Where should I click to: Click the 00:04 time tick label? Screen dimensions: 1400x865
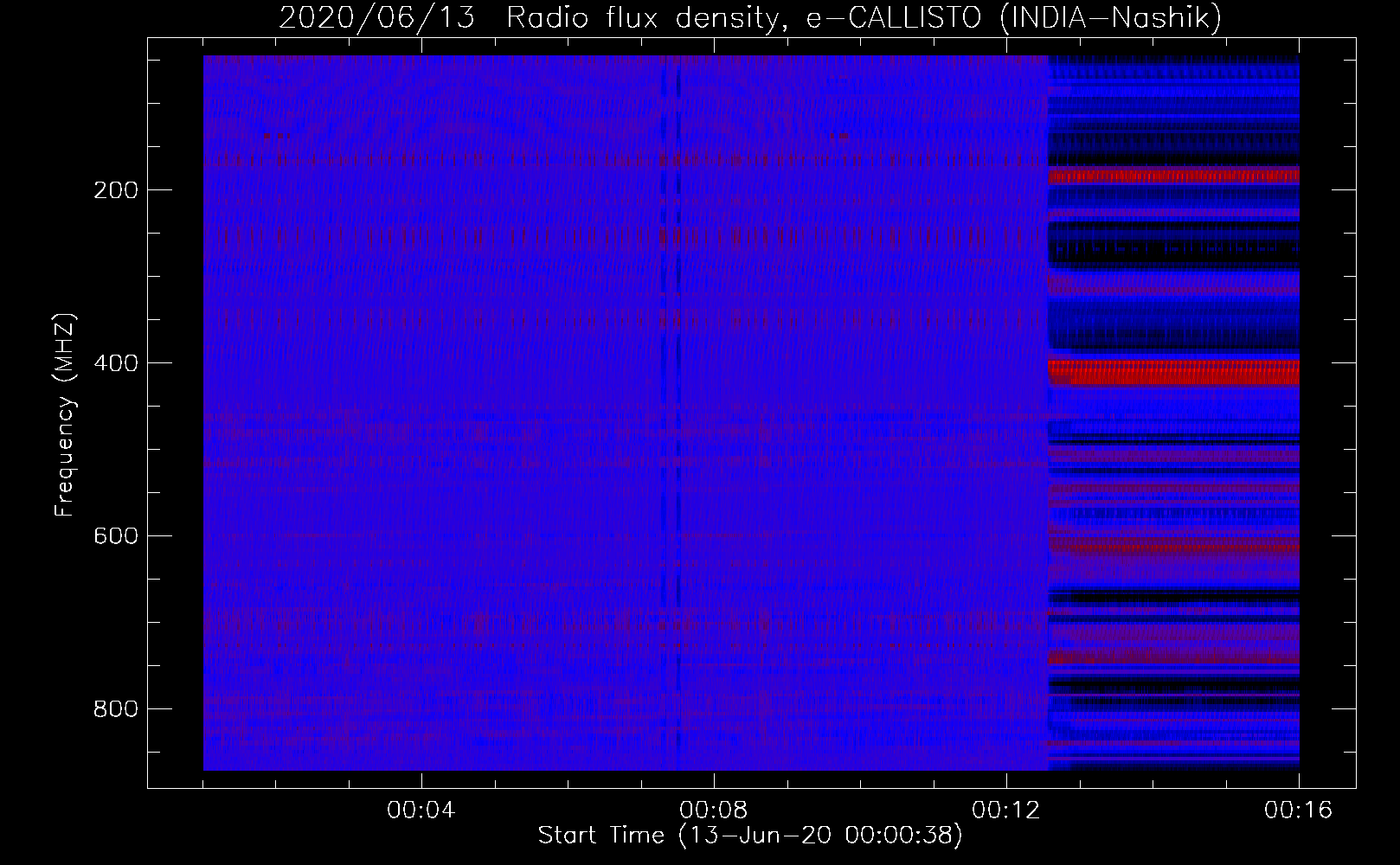421,811
